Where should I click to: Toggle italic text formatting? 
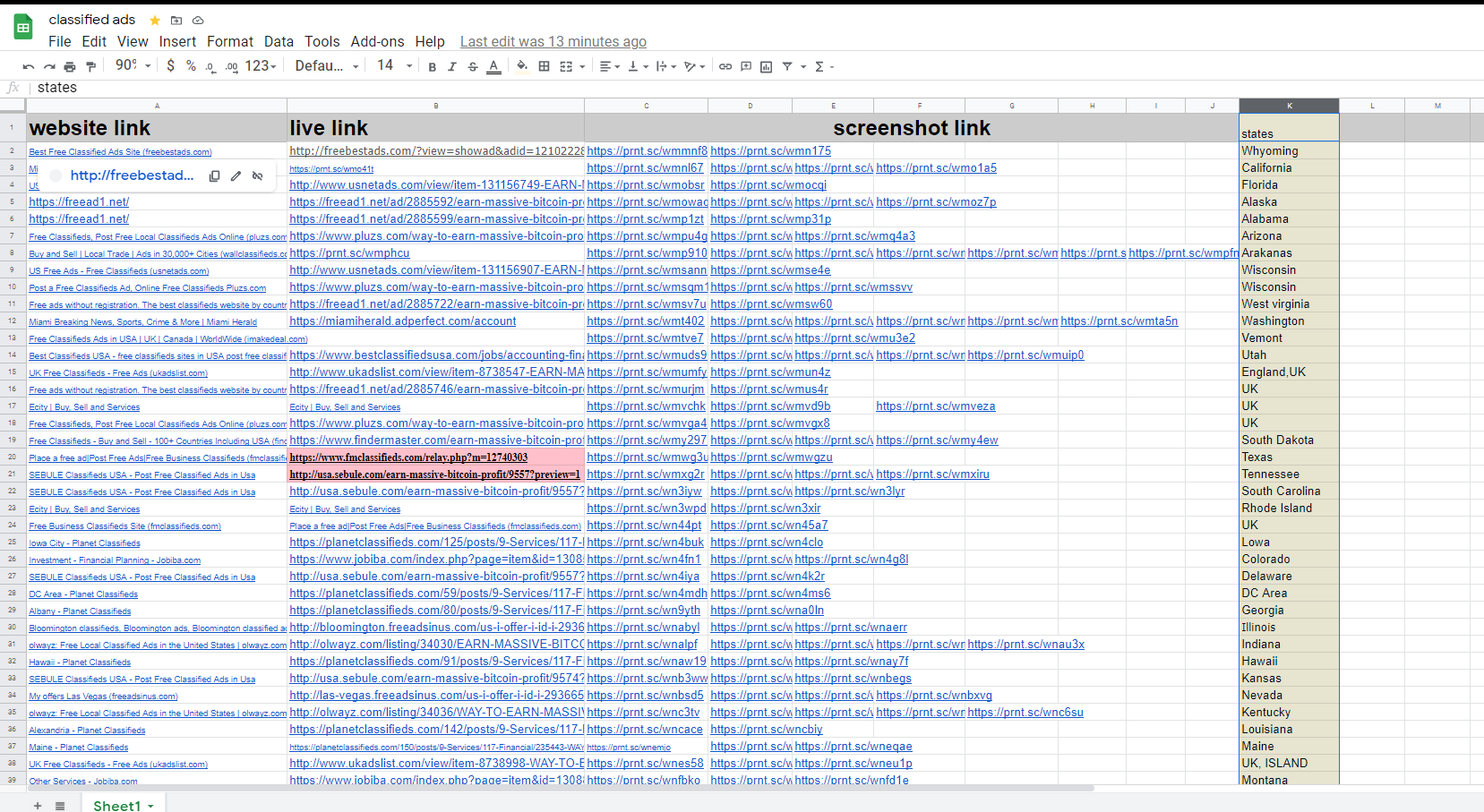click(452, 66)
